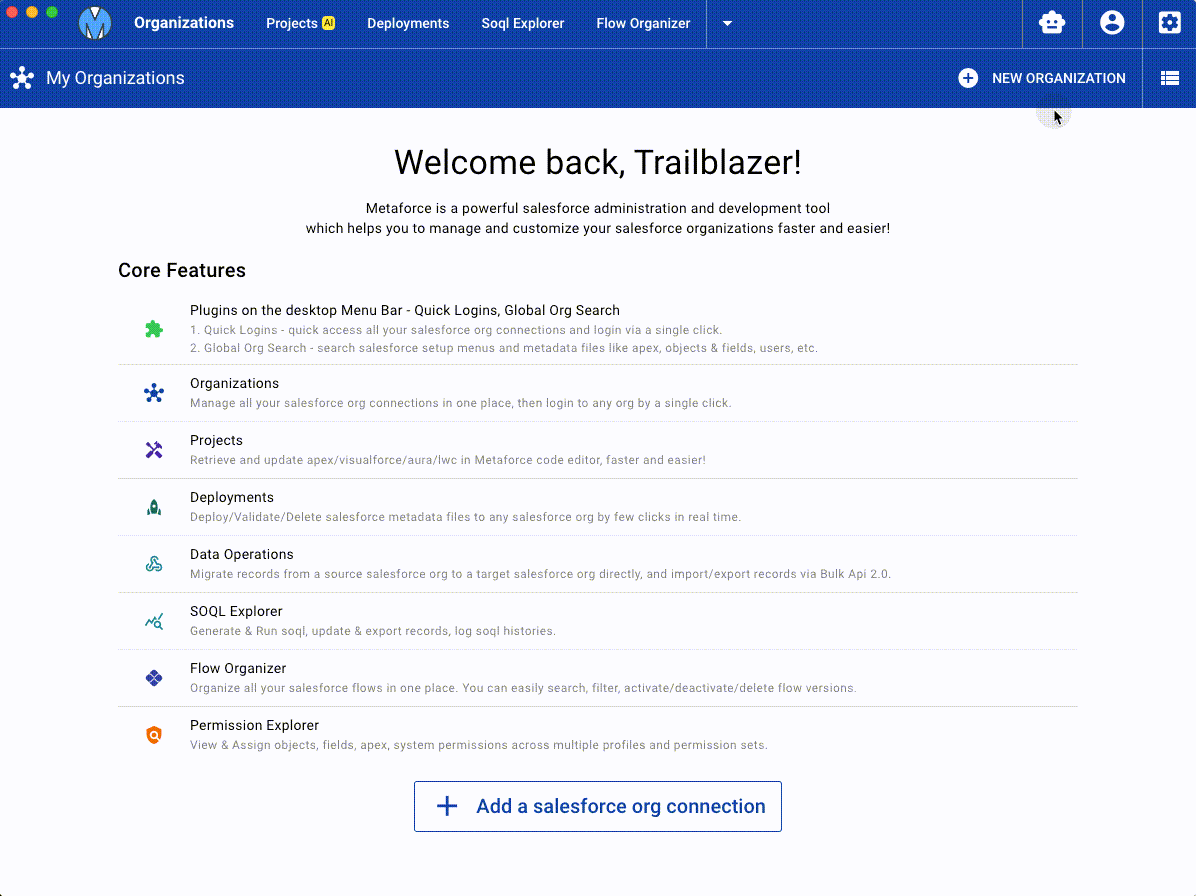Click the Organizations feature icon

[x=154, y=393]
